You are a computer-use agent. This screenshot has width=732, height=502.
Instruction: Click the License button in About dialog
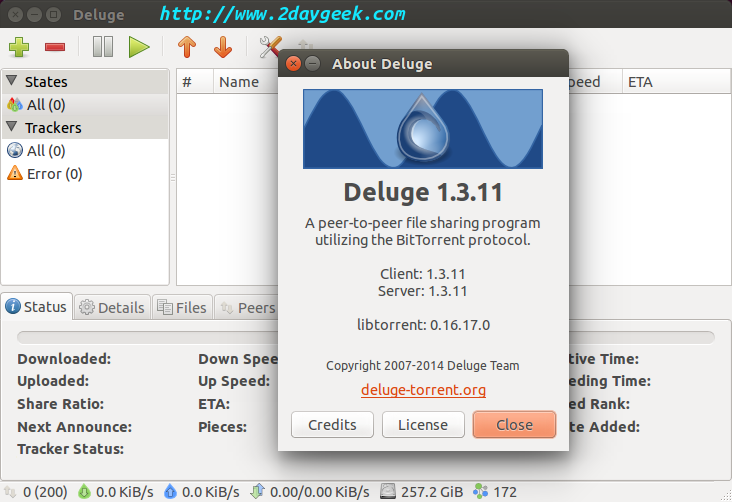pos(423,424)
